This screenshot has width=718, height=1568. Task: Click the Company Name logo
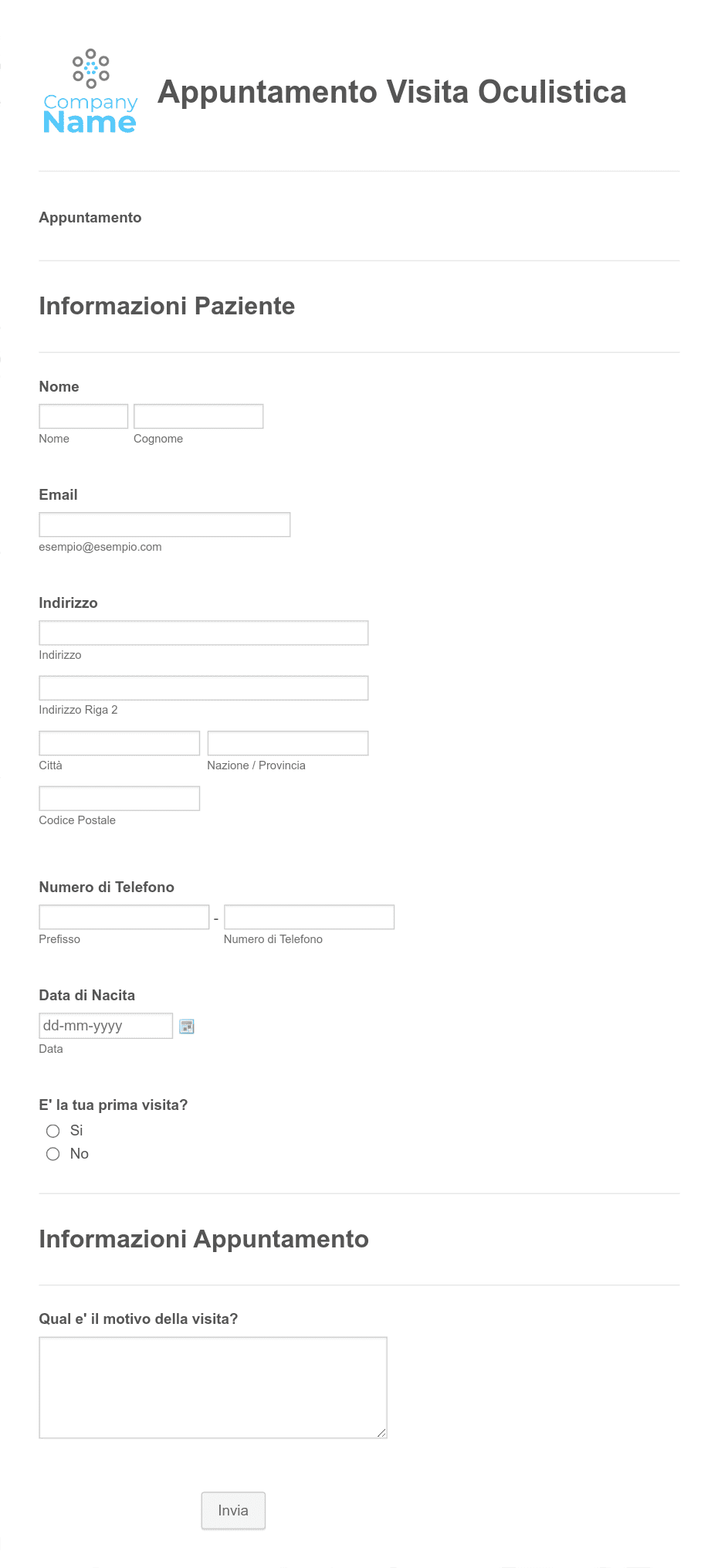tap(90, 92)
